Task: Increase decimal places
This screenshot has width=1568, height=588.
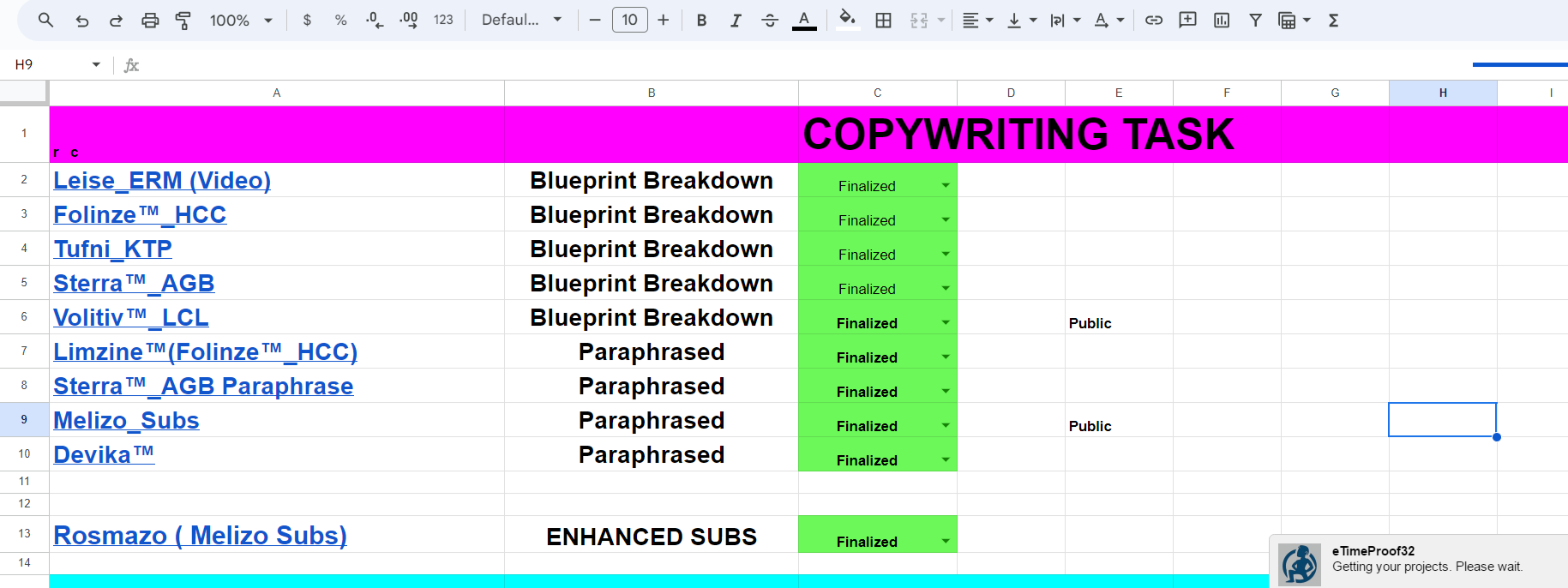Action: tap(409, 20)
